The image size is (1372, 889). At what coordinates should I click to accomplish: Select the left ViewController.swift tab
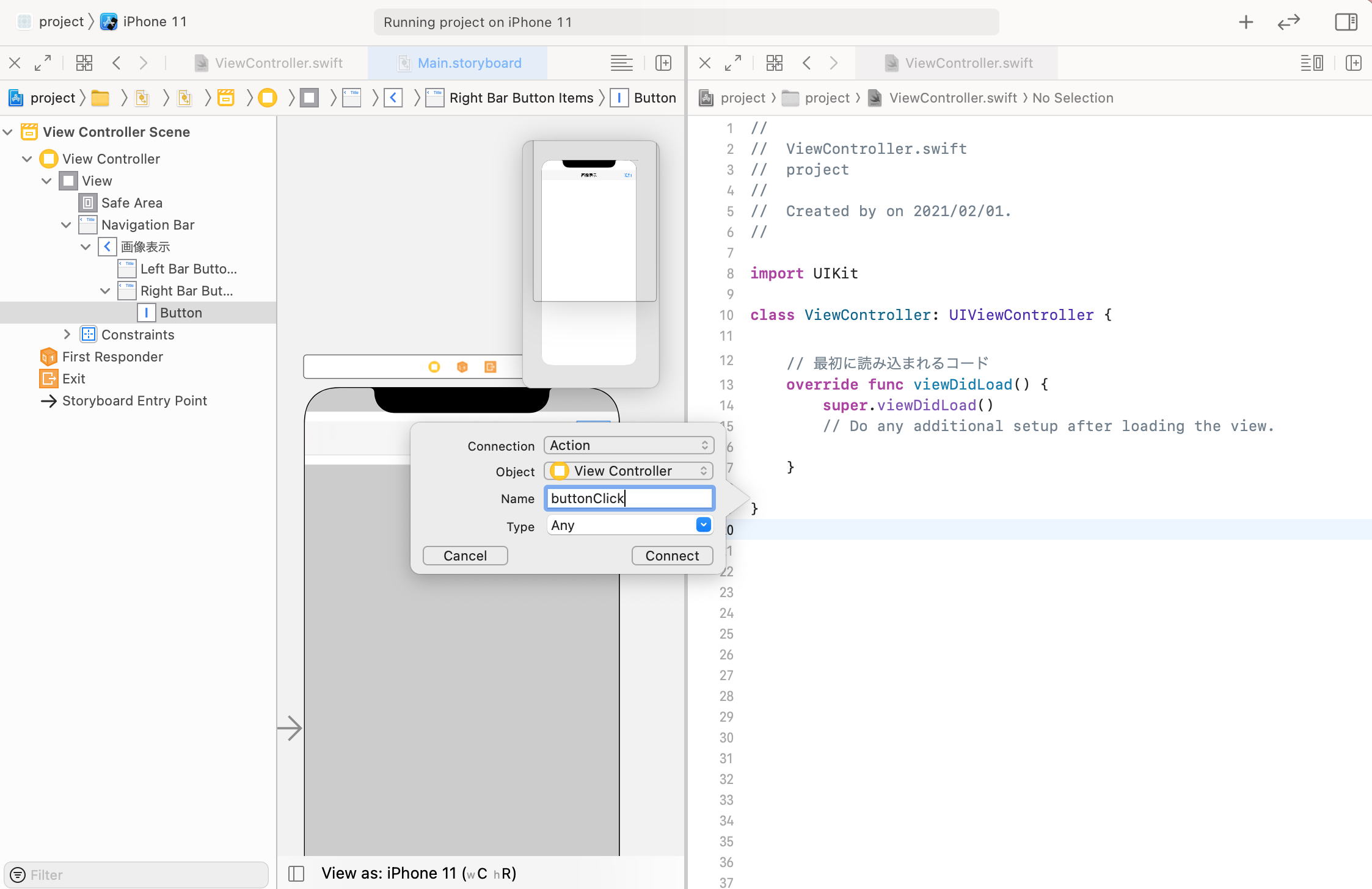pos(278,63)
